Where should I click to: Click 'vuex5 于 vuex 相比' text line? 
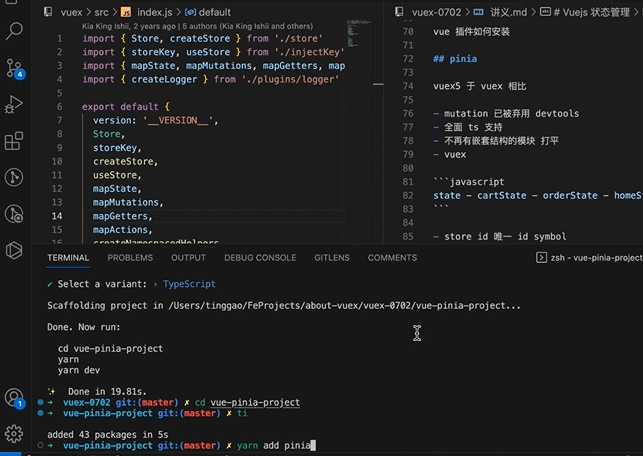point(479,86)
